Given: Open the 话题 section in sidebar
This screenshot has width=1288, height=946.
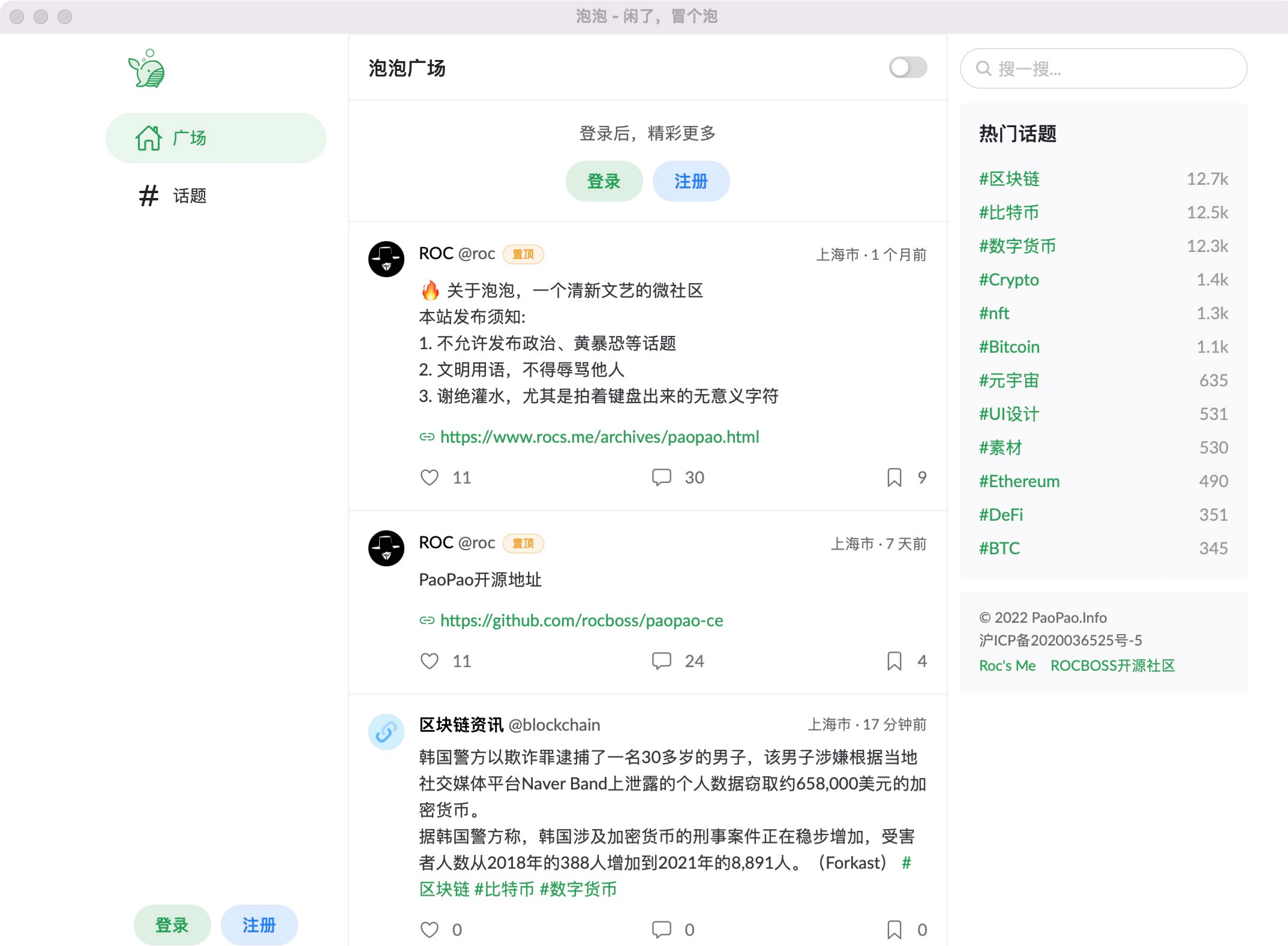Looking at the screenshot, I should point(188,196).
